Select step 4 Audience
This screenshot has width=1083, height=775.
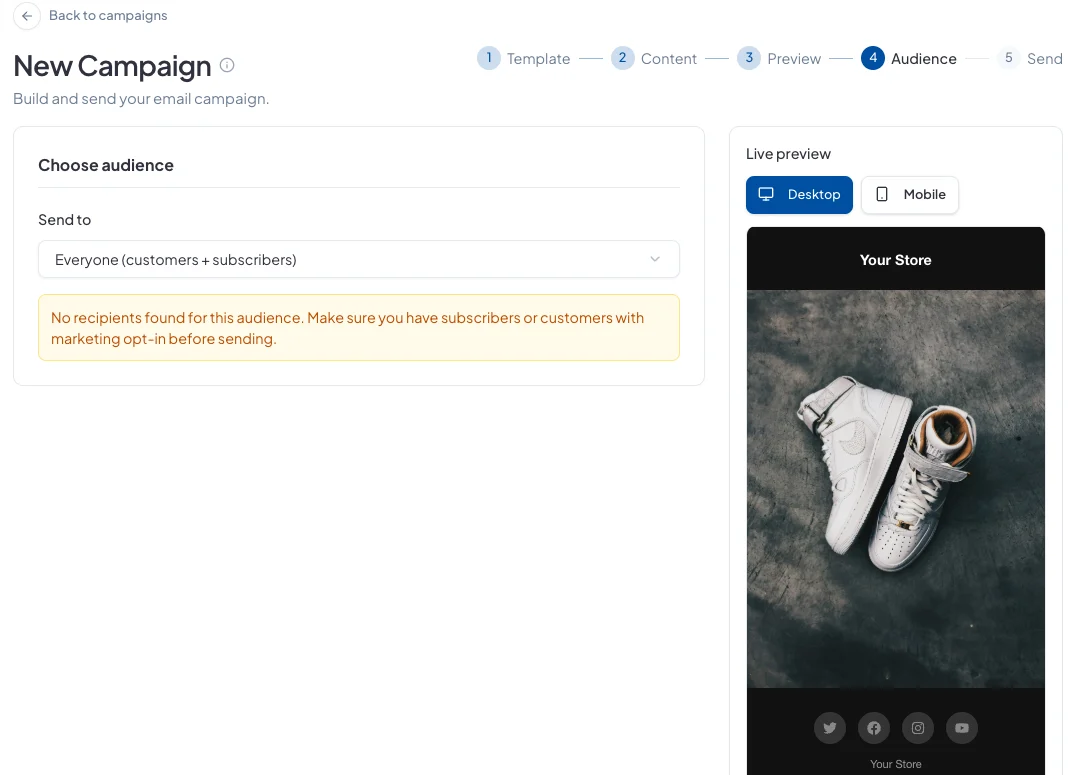[x=909, y=59]
